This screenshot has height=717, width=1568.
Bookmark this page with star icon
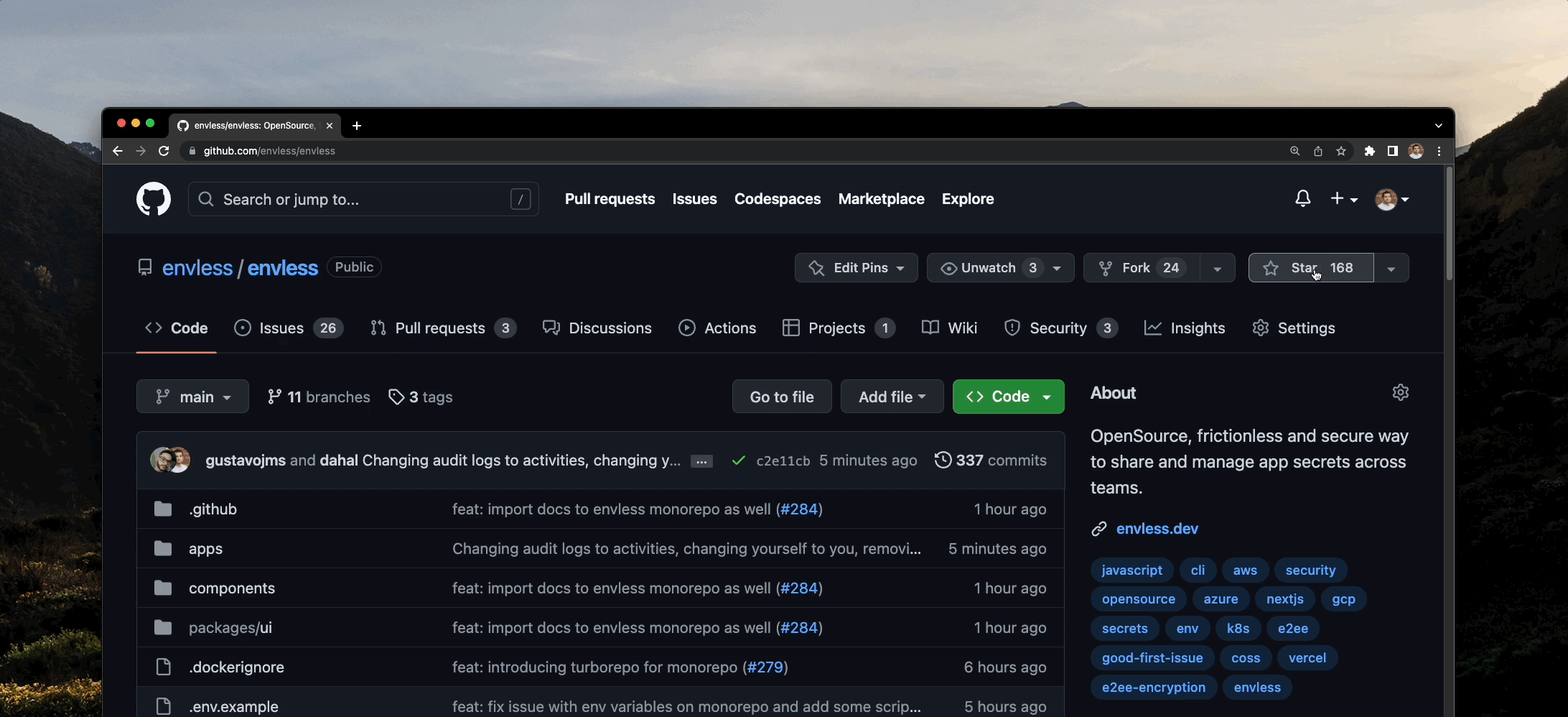click(1341, 151)
